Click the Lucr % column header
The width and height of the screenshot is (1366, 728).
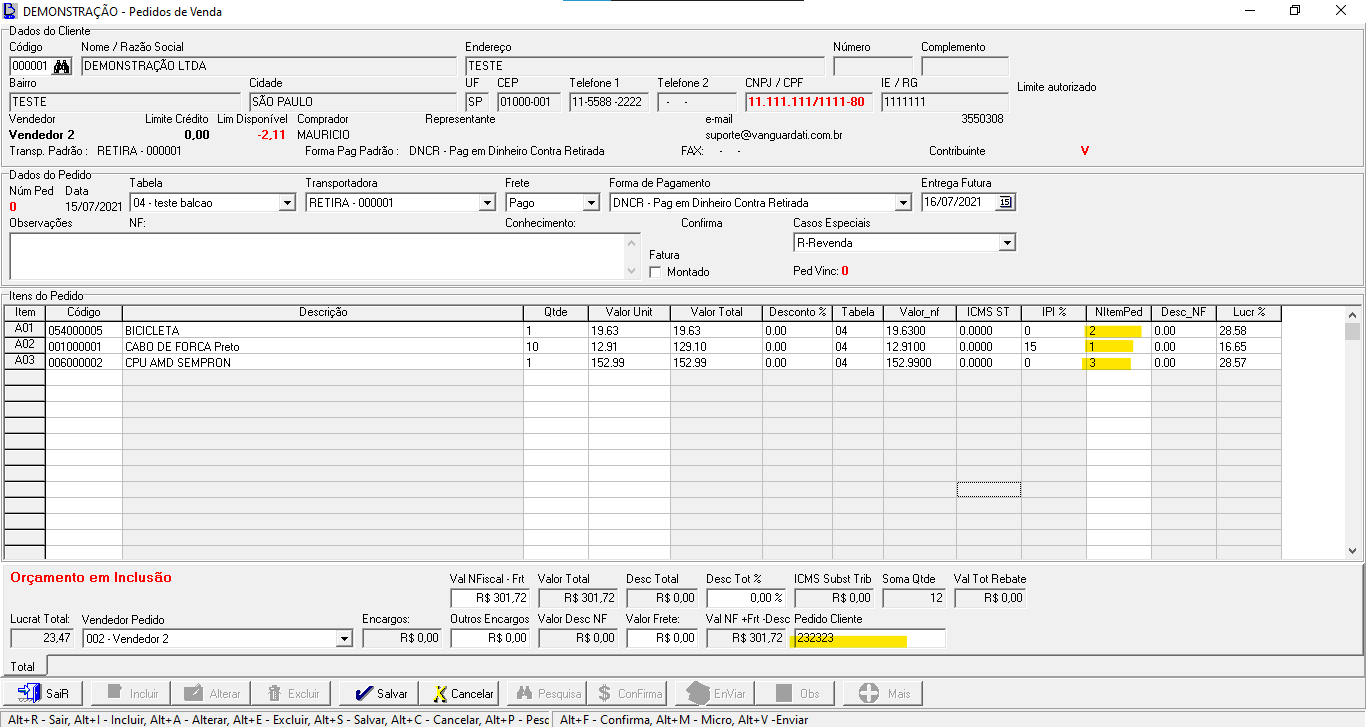coord(1249,312)
